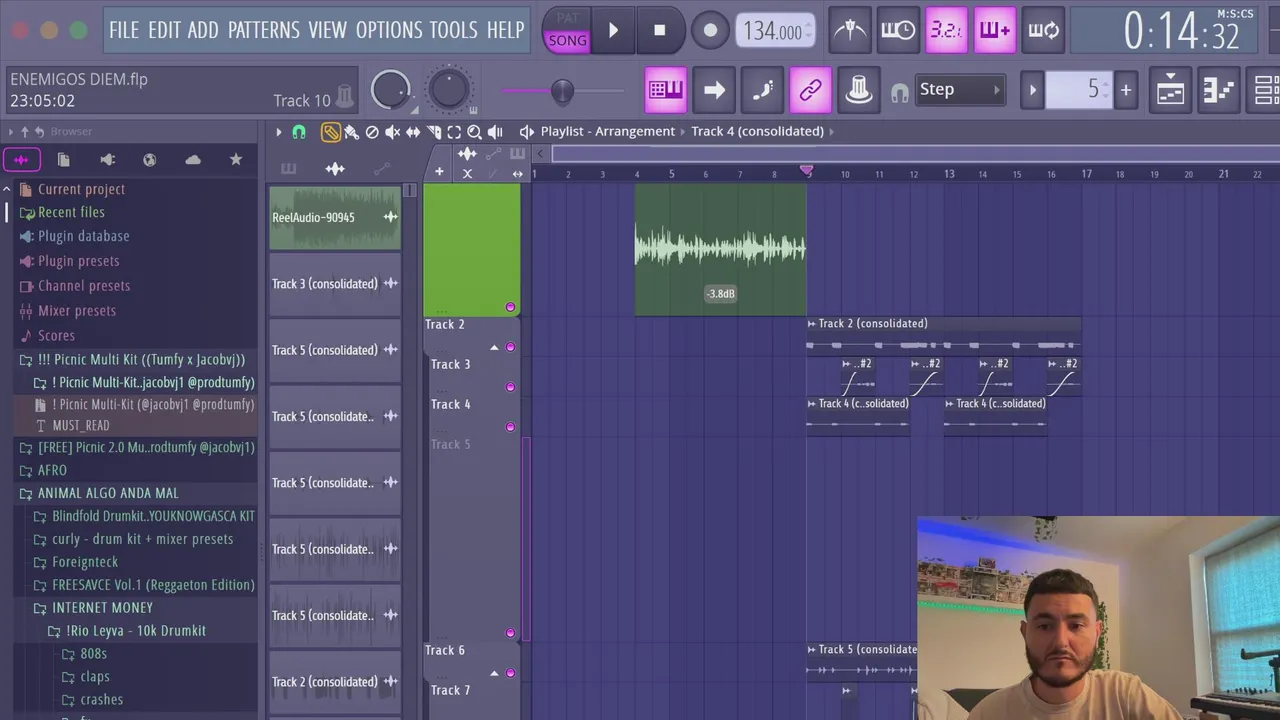
Task: Click the wait for input icon
Action: click(898, 31)
